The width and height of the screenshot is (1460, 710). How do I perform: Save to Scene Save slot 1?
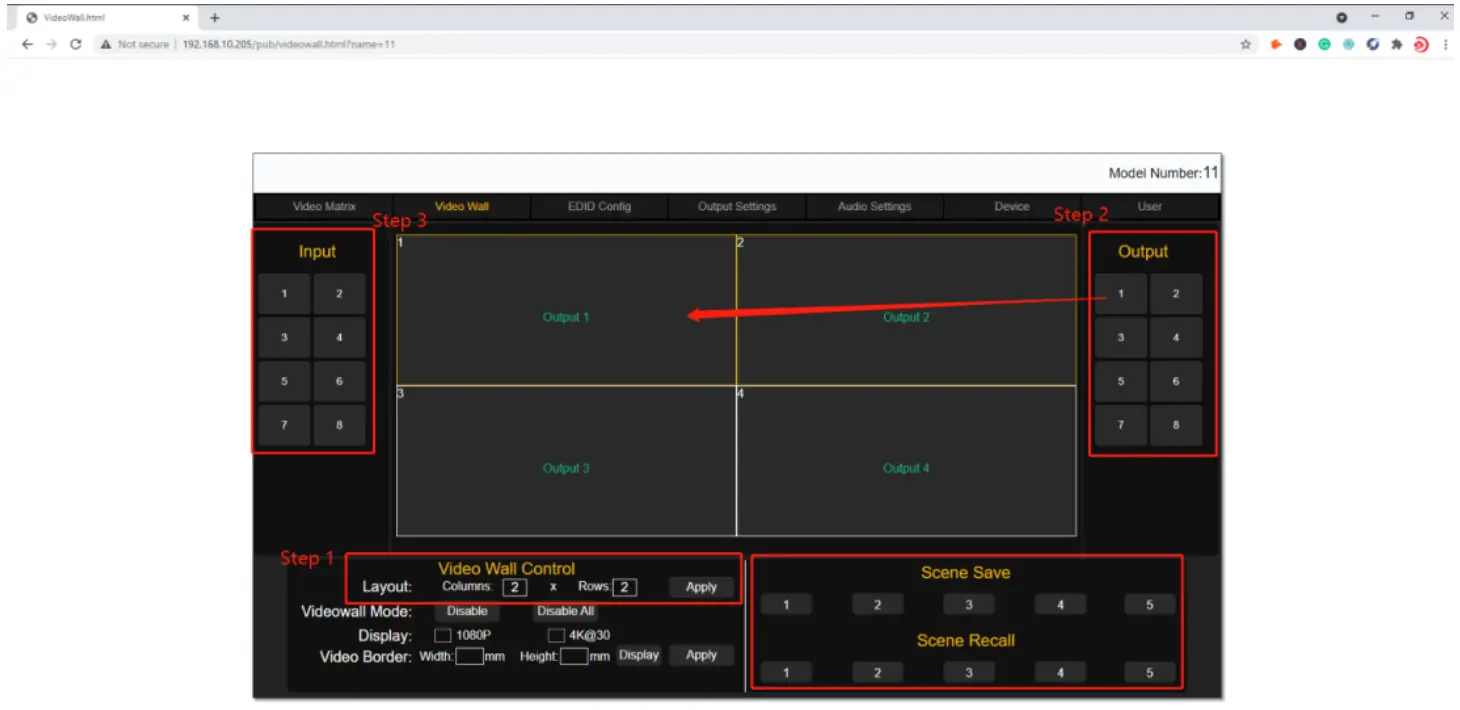point(786,605)
